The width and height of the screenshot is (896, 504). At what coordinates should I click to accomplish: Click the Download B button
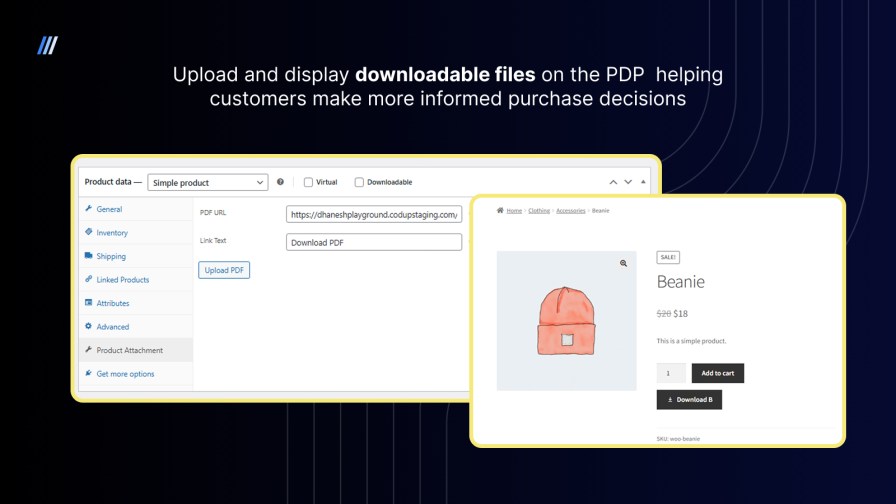tap(689, 399)
